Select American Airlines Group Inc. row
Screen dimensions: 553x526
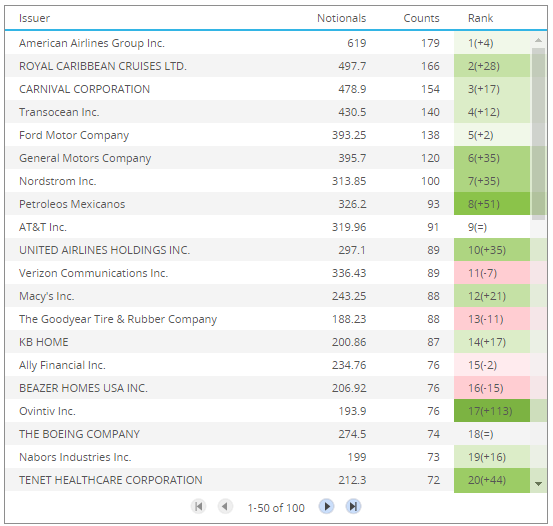click(268, 43)
